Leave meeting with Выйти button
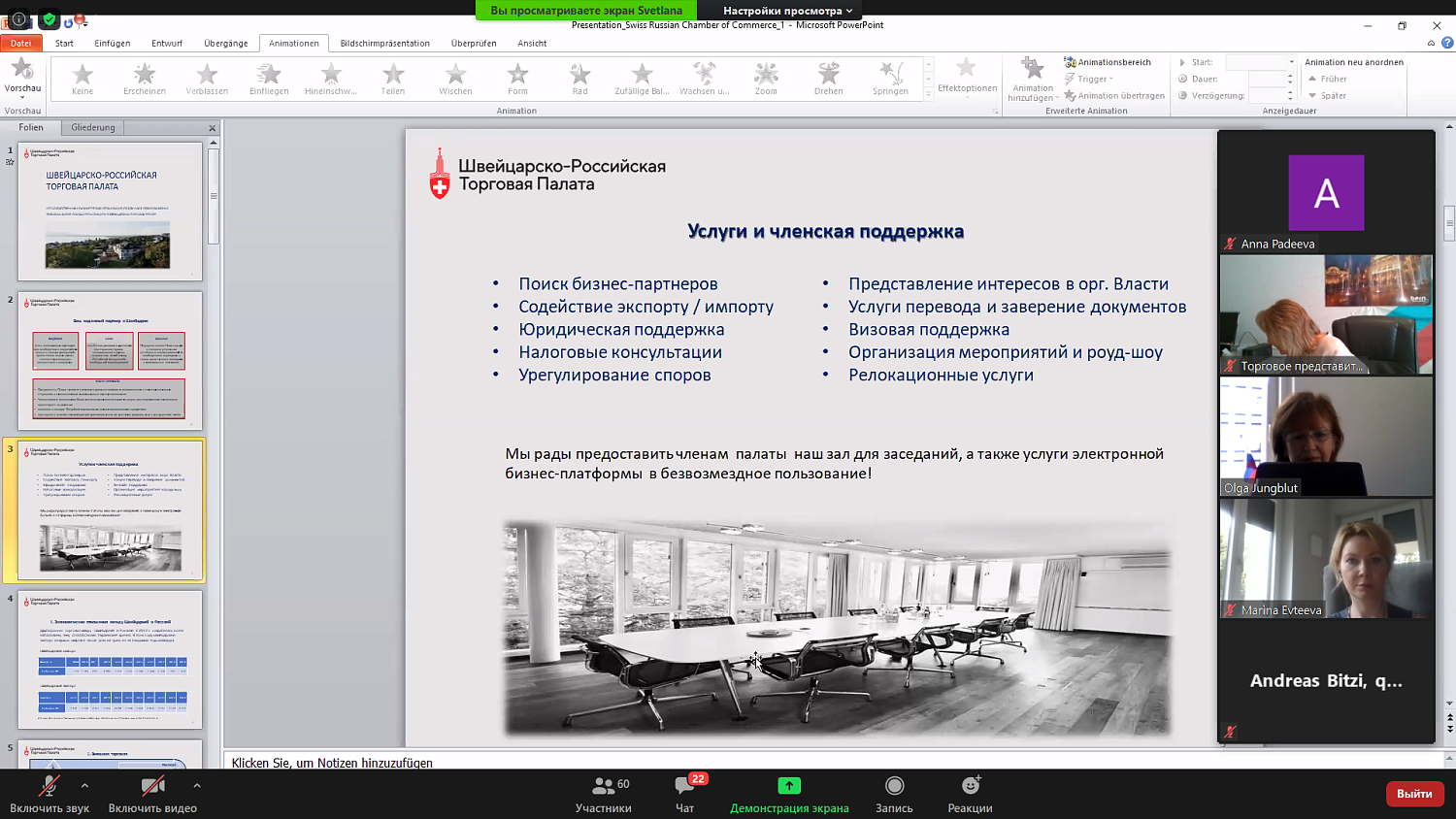The image size is (1456, 819). tap(1414, 794)
